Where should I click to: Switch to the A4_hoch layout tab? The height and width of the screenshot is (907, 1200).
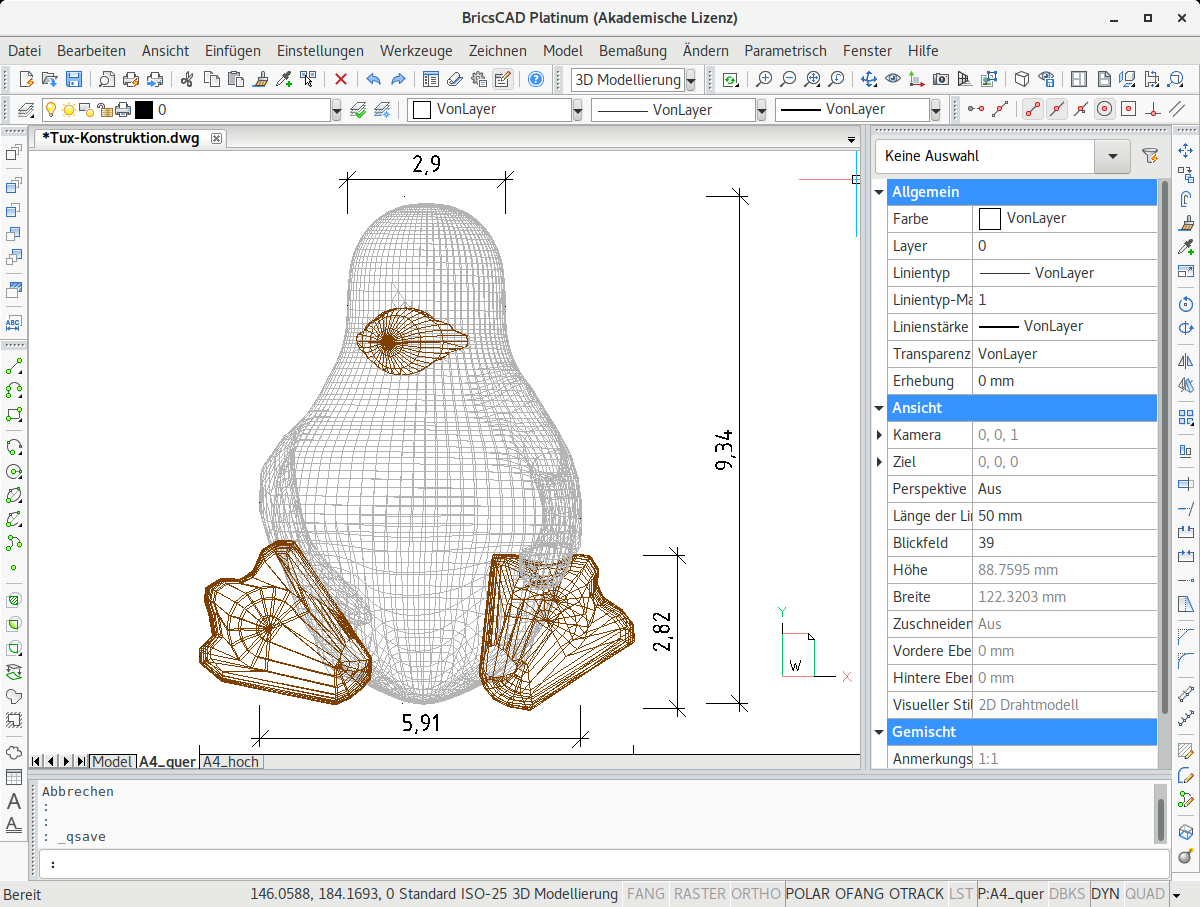(231, 762)
